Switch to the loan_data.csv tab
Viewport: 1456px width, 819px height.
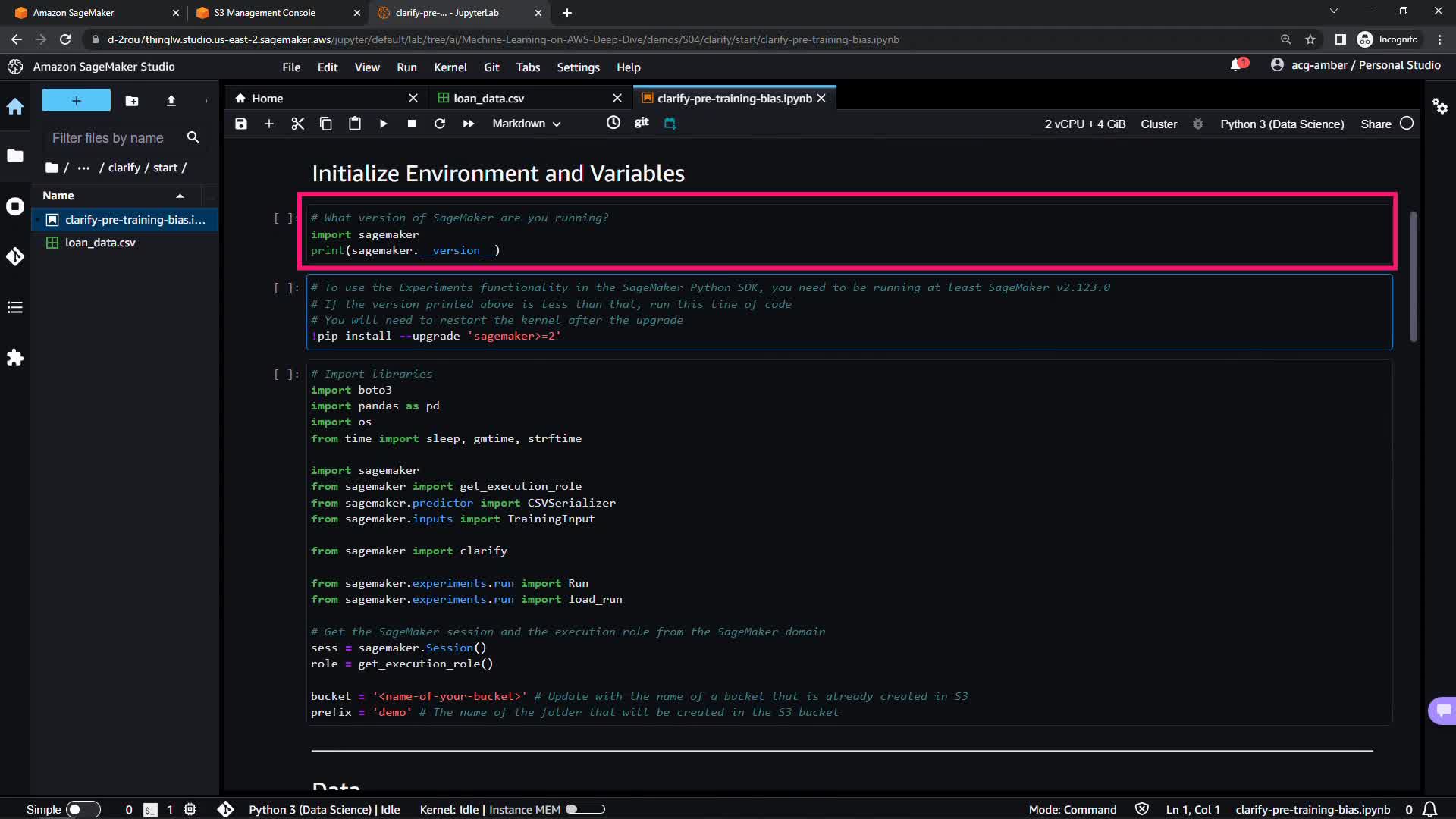[x=488, y=99]
